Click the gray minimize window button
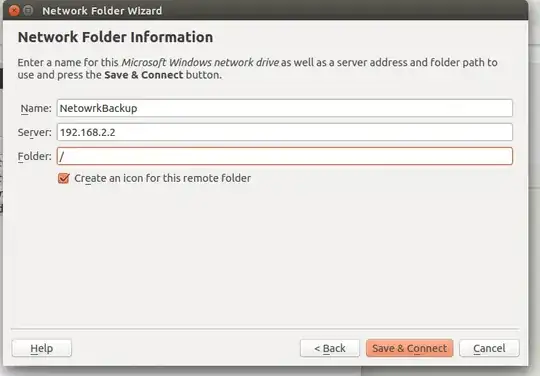This screenshot has width=540, height=376. click(x=28, y=11)
